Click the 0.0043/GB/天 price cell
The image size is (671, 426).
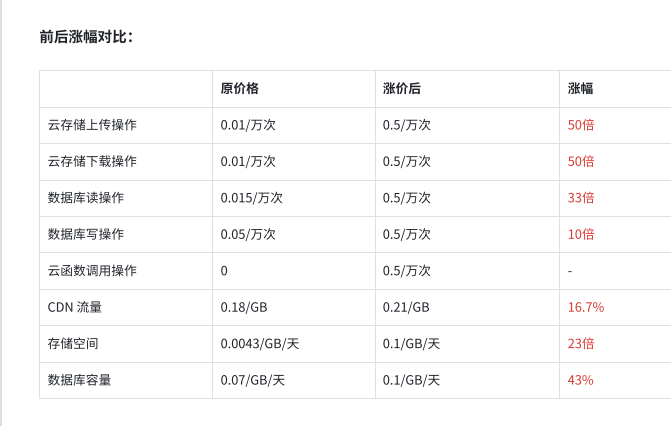[x=260, y=343]
